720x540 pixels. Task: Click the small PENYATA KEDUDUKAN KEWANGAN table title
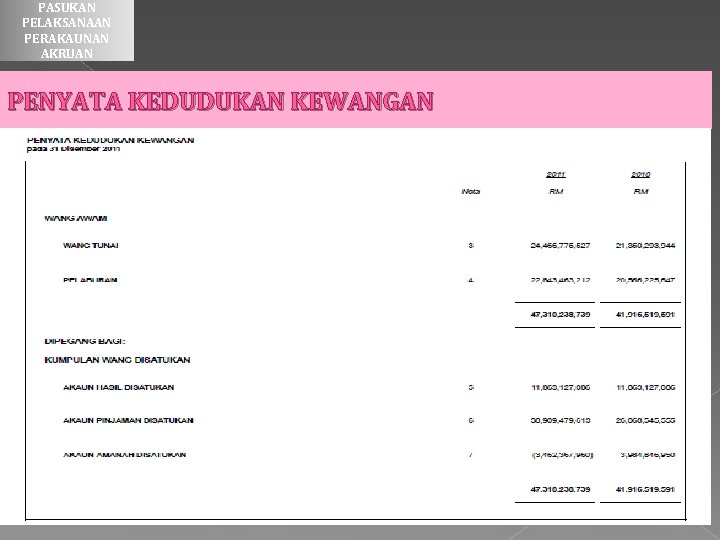click(x=110, y=140)
